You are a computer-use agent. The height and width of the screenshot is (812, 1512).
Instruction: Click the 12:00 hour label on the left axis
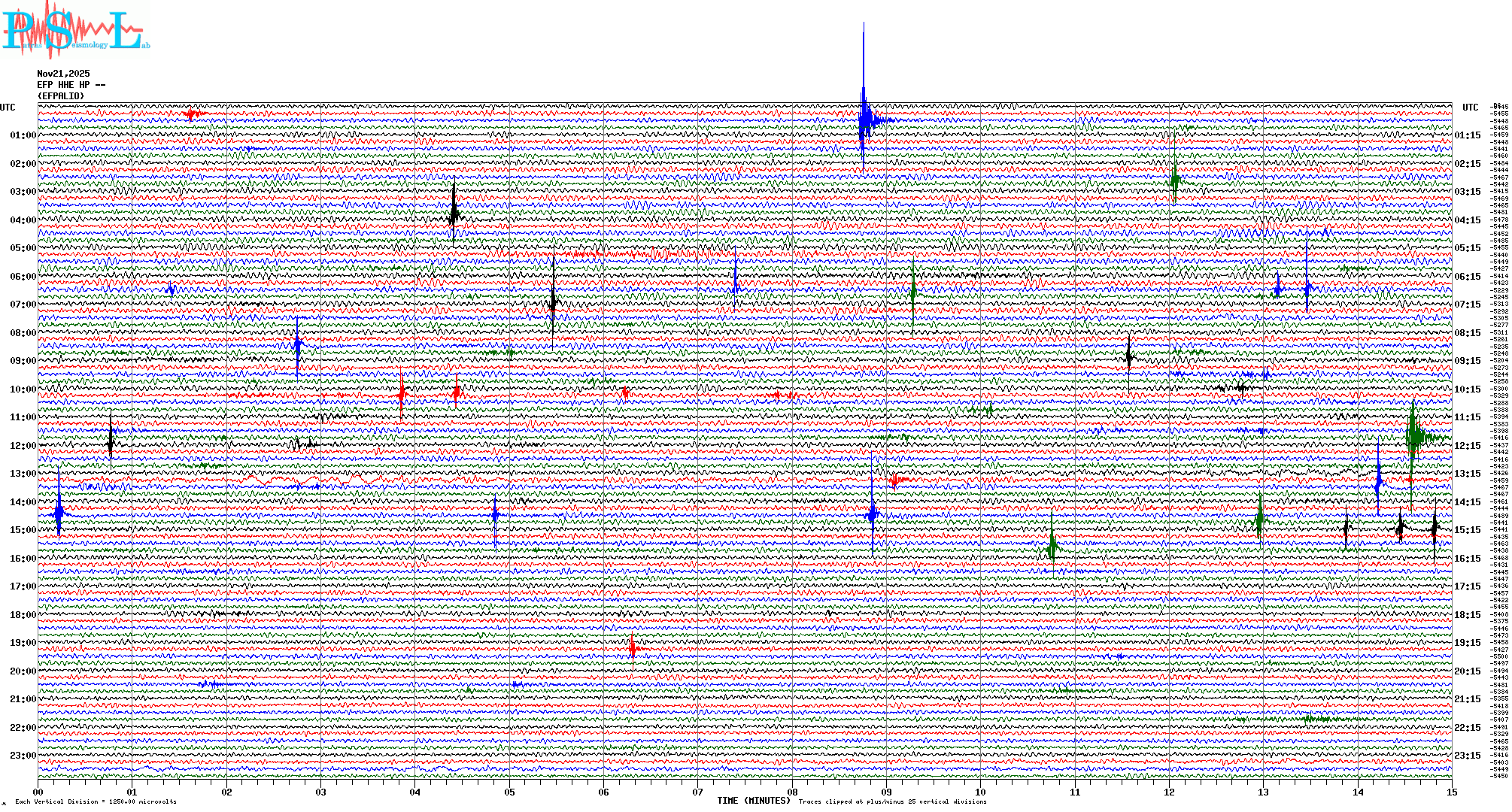coord(23,446)
